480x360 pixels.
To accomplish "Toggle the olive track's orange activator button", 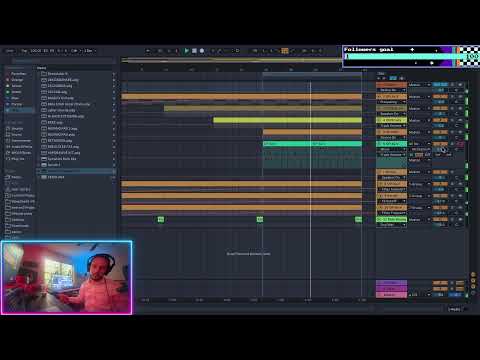I will [440, 108].
